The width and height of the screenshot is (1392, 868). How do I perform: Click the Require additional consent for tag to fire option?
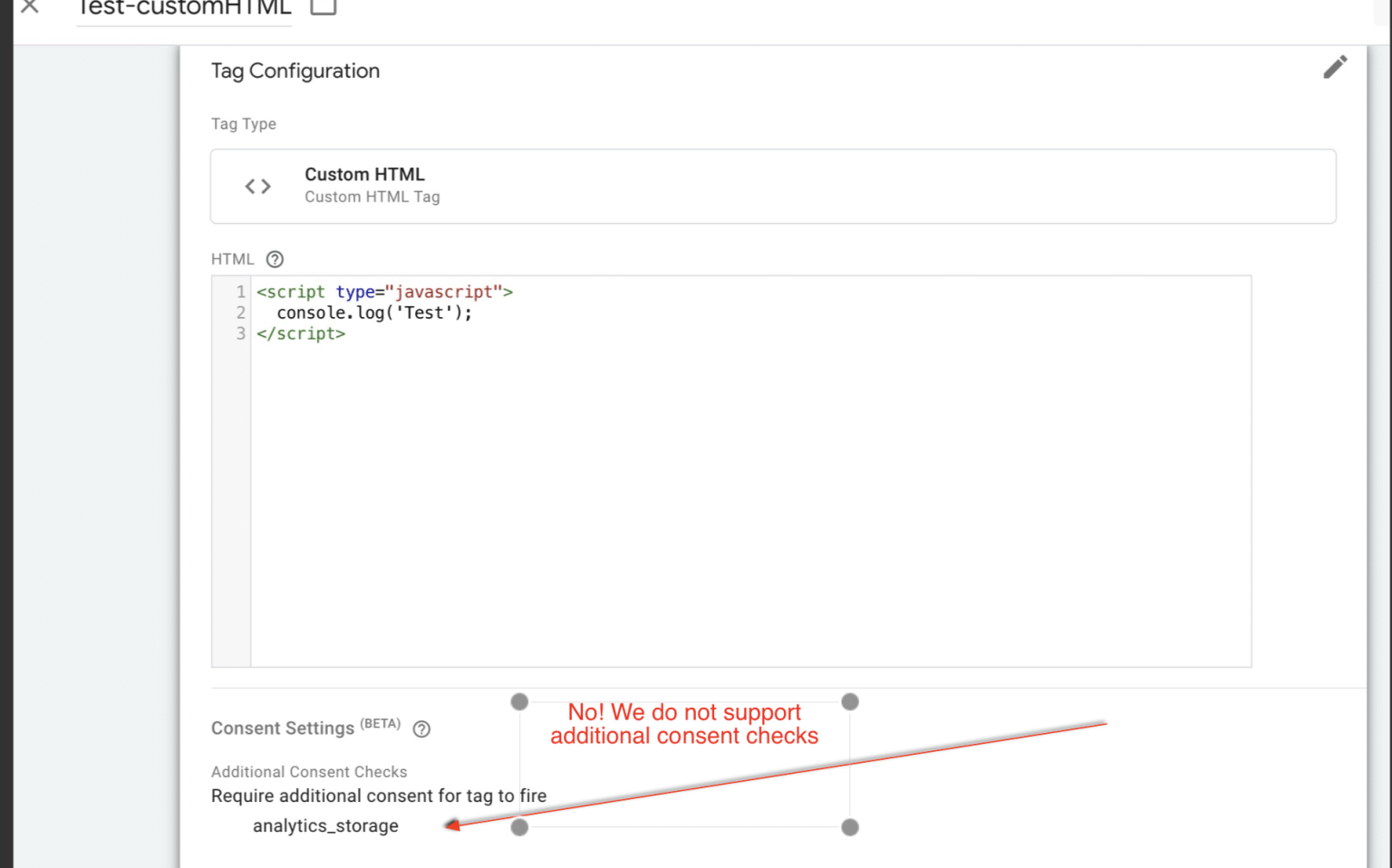[x=378, y=796]
